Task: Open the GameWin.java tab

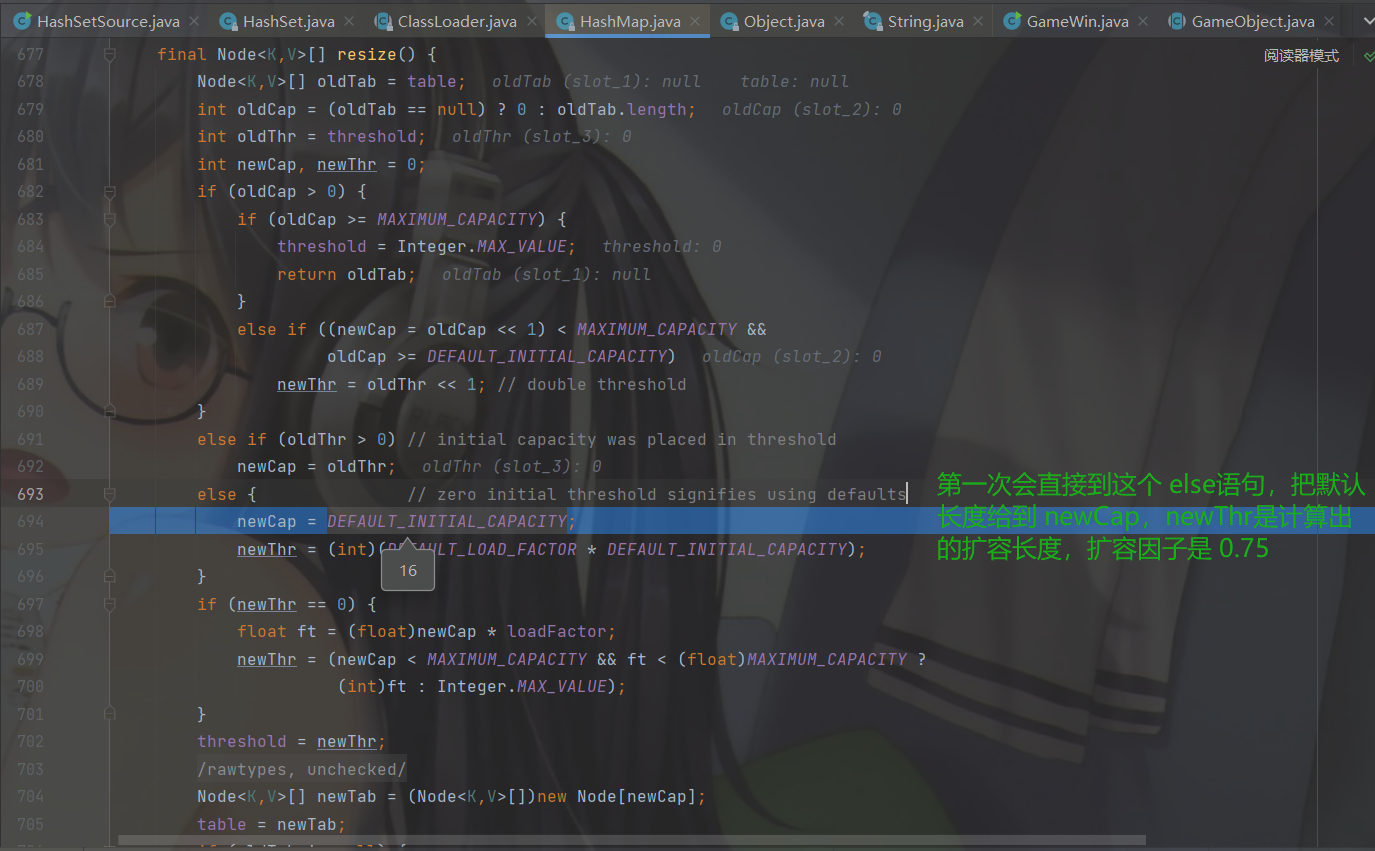Action: pyautogui.click(x=1078, y=21)
